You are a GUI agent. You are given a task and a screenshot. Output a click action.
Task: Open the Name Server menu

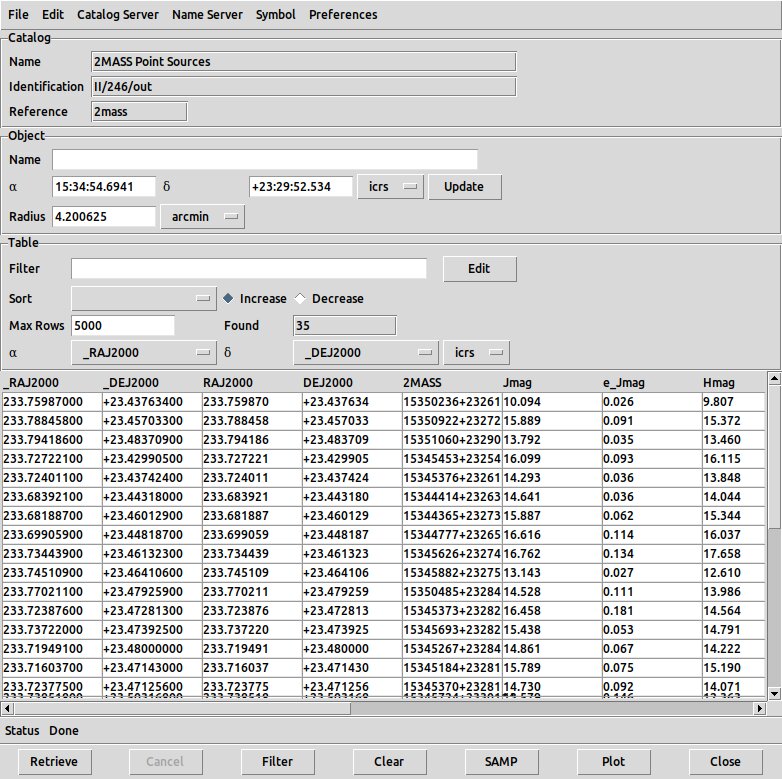point(207,14)
